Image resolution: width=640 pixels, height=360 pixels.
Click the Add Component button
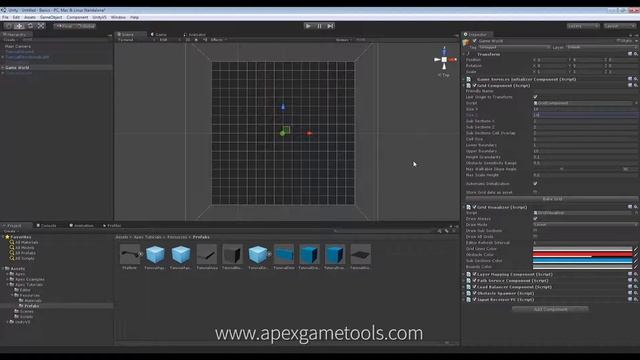550,309
